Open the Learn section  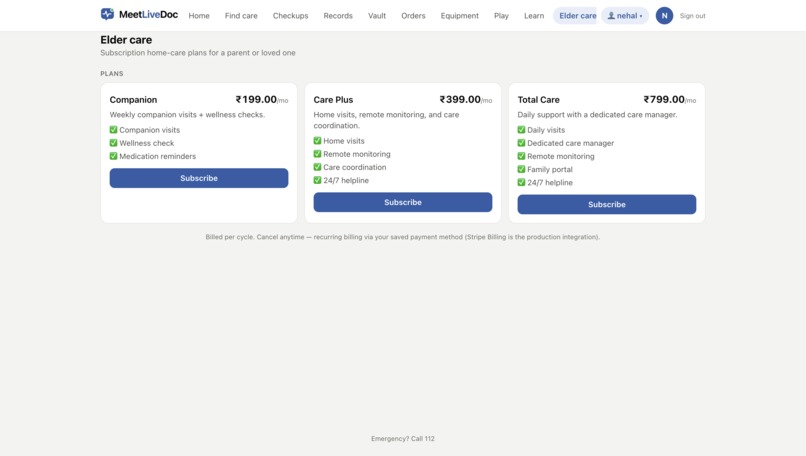click(534, 16)
